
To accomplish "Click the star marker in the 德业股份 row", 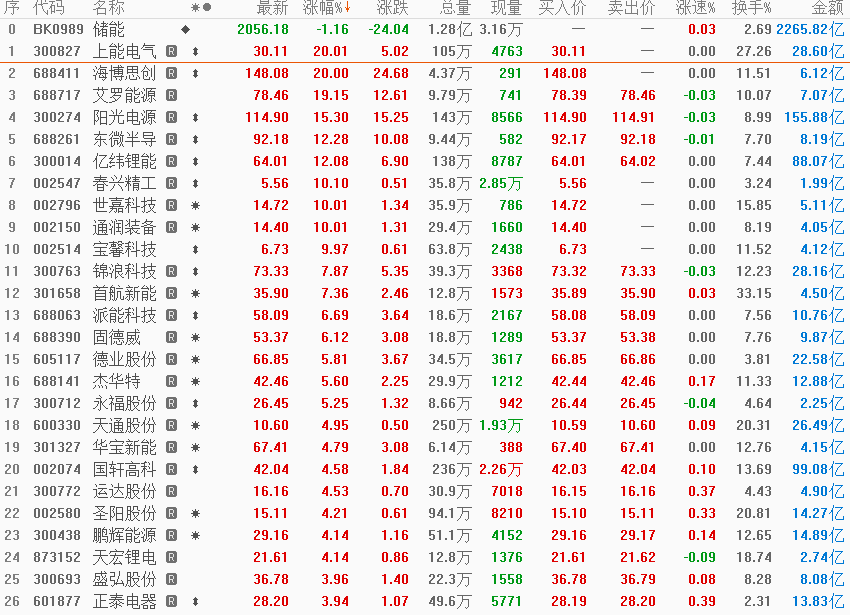I will pyautogui.click(x=196, y=359).
